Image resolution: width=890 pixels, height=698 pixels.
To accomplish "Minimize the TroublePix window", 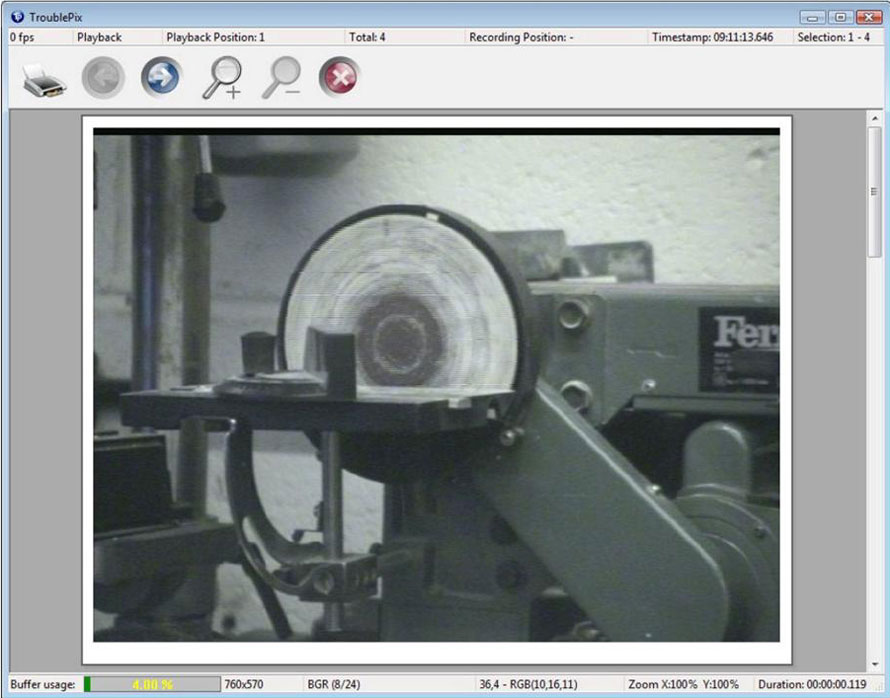I will [x=812, y=18].
